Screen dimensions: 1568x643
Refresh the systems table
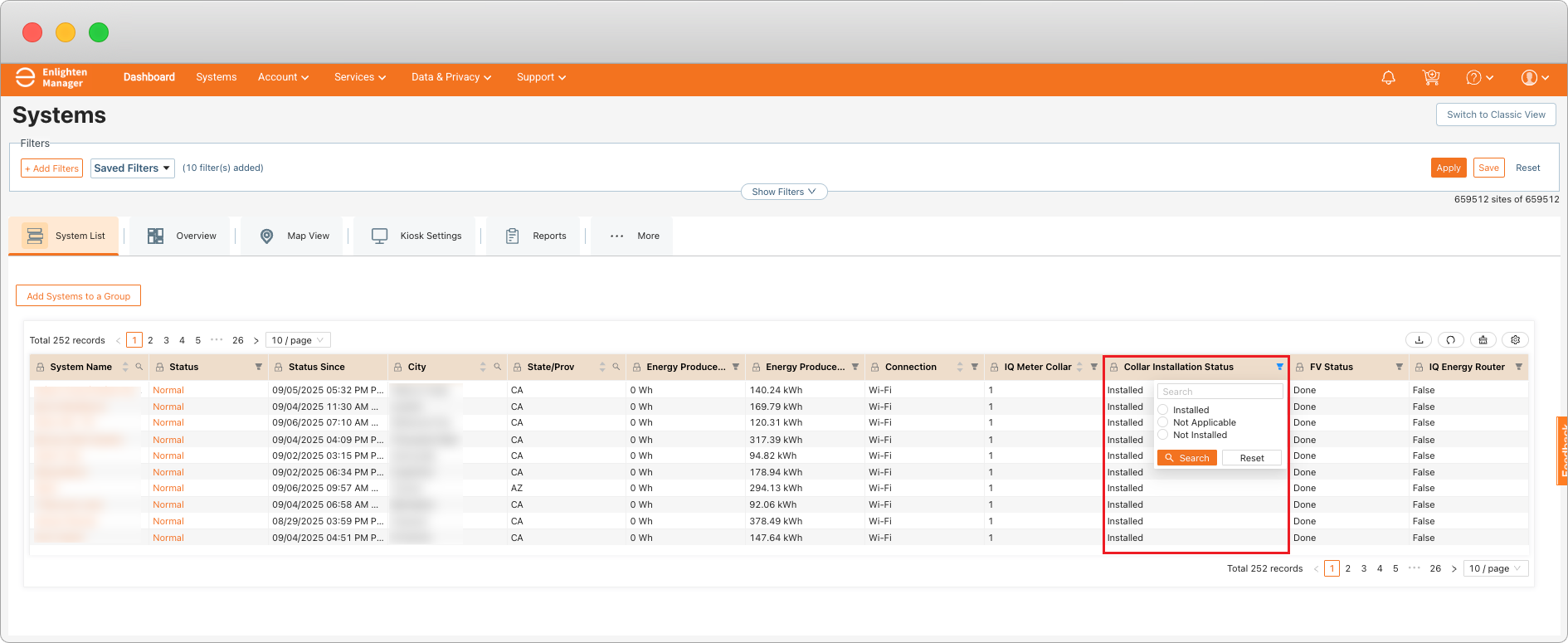(1451, 339)
